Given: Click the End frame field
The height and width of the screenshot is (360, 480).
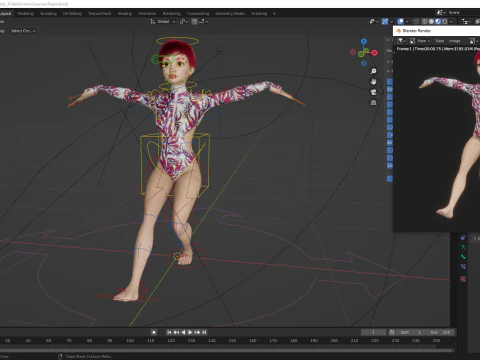Looking at the screenshot, I should 440,332.
